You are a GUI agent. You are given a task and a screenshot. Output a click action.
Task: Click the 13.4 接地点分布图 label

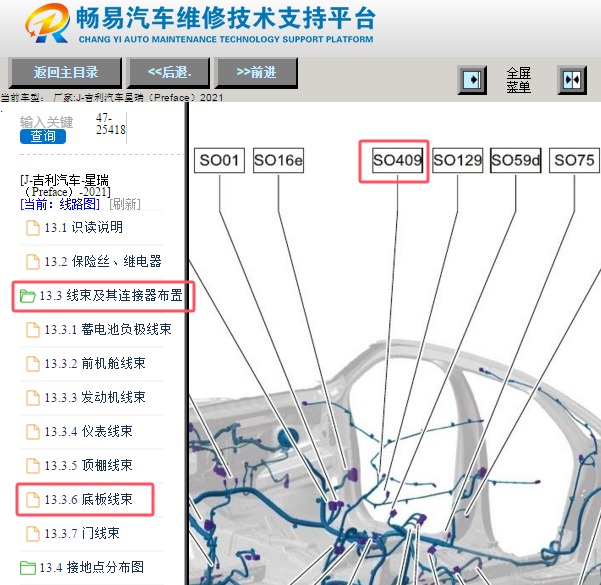92,567
